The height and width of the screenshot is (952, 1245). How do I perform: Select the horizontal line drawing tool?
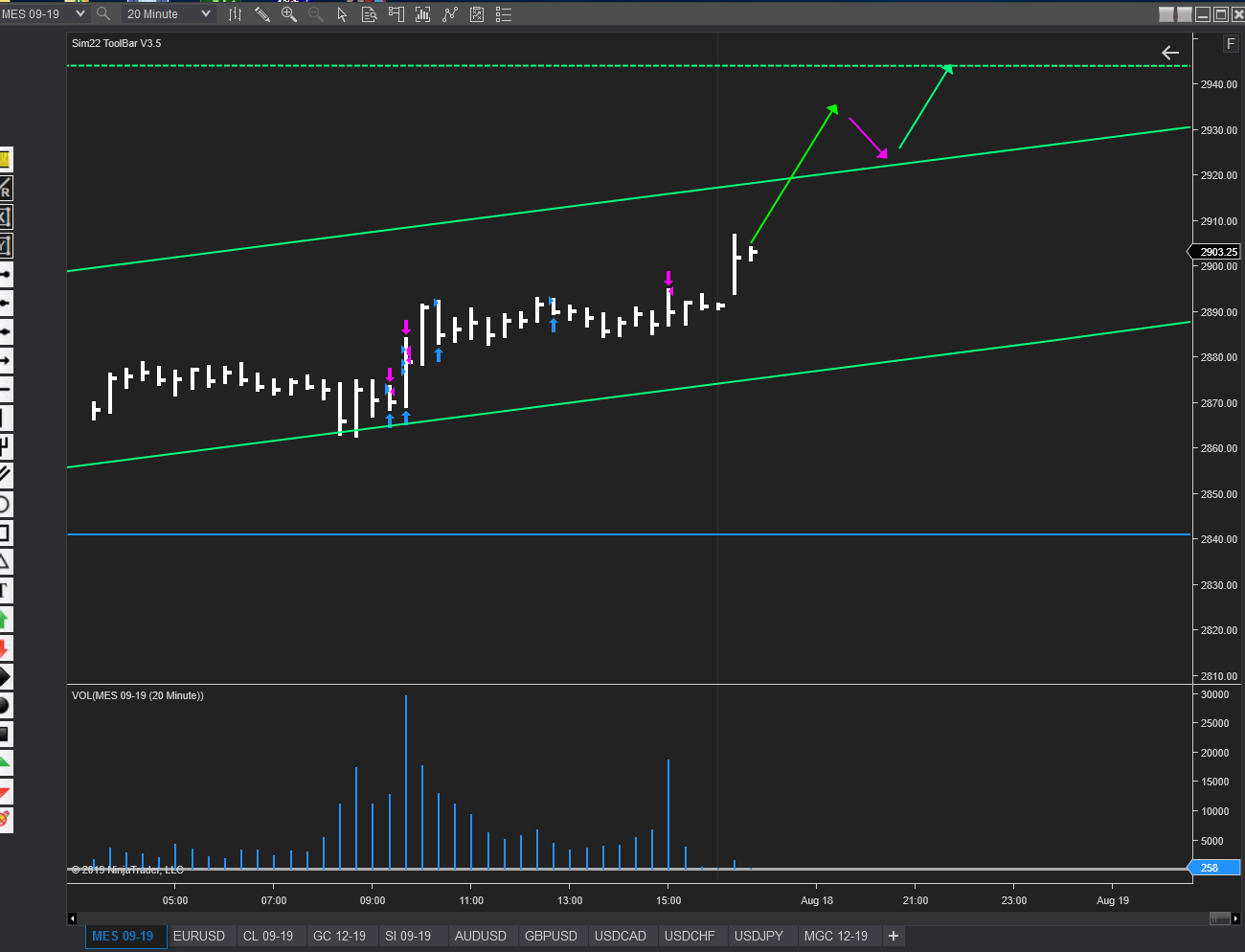tap(5, 389)
